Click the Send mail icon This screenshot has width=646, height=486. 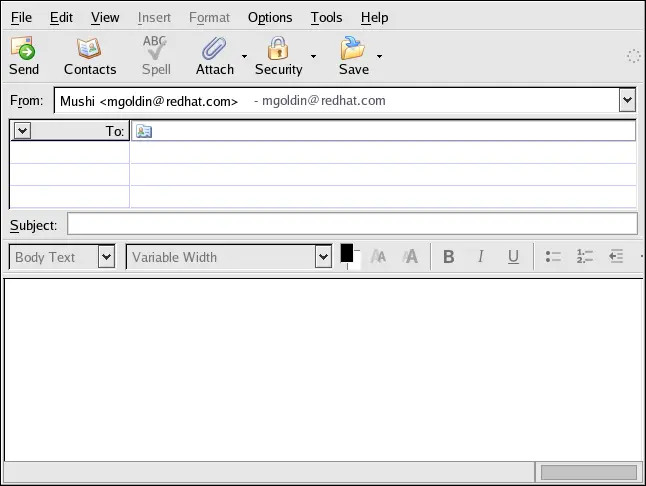[x=23, y=48]
